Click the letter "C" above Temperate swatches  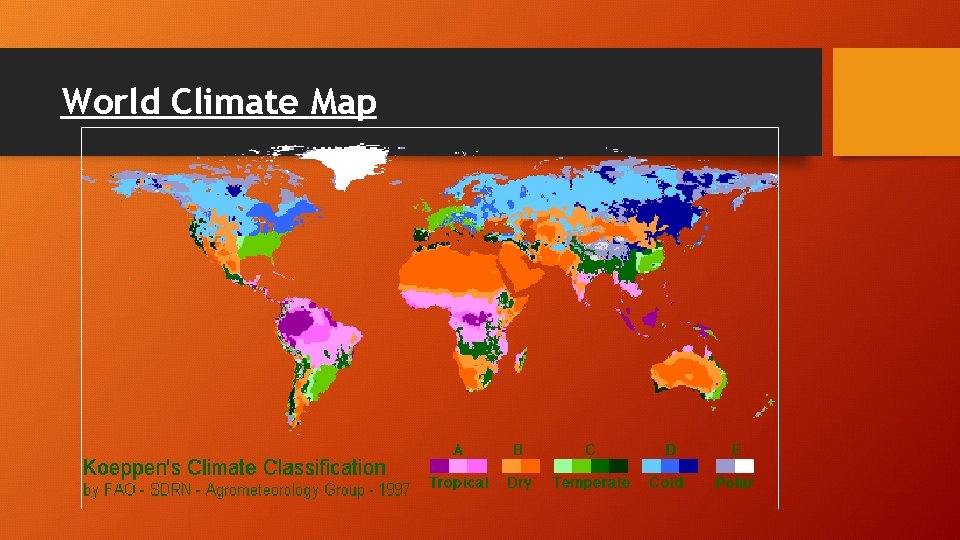tap(590, 450)
